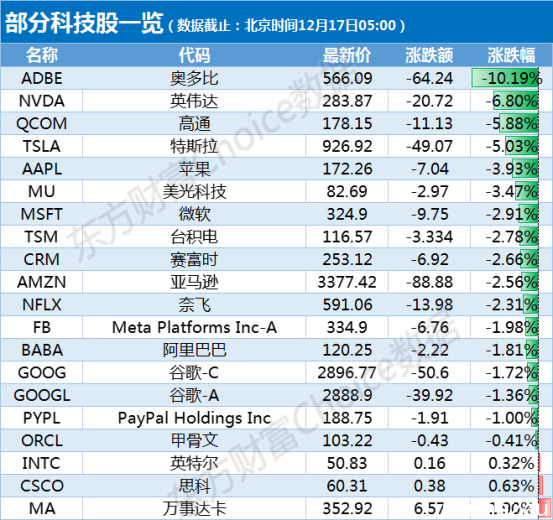
Task: Select the 甲骨文 name cell
Action: click(x=194, y=441)
